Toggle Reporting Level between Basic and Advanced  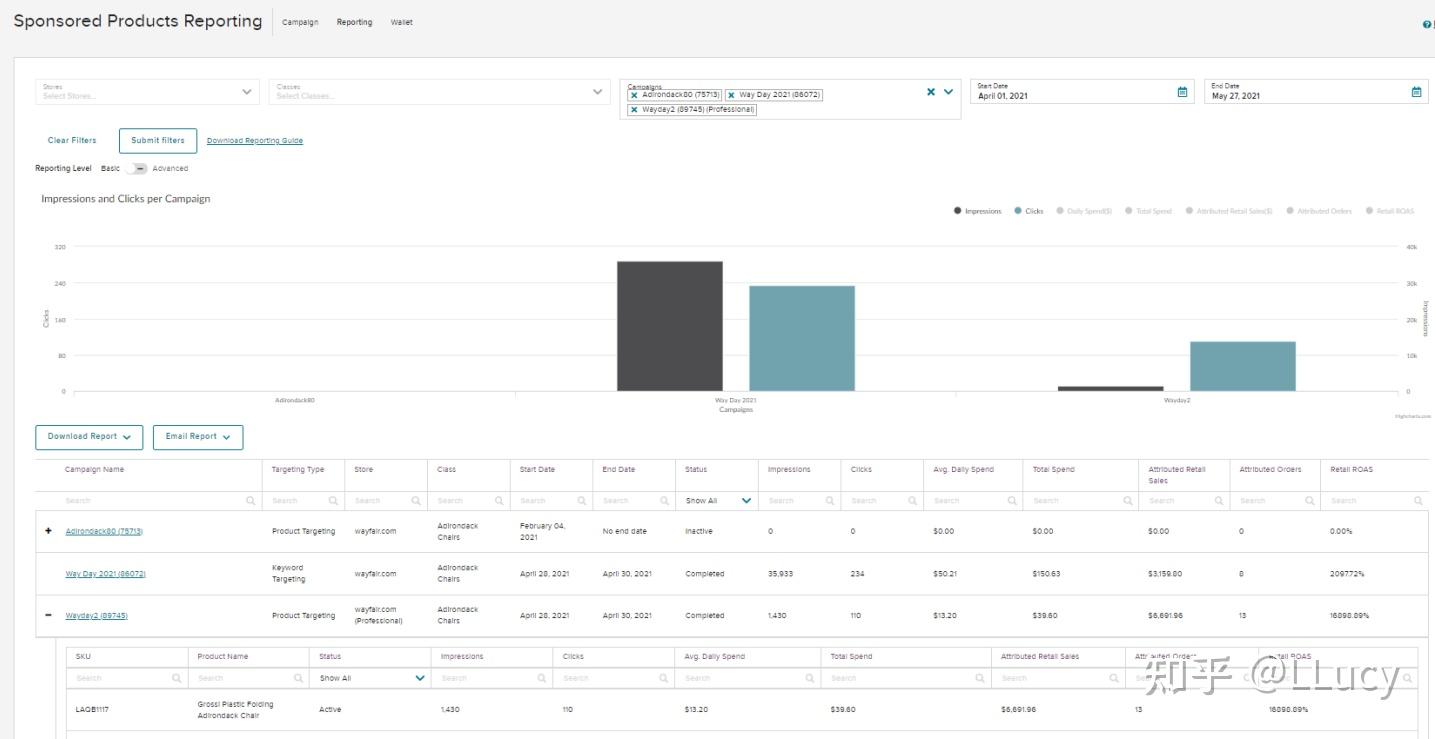click(138, 168)
